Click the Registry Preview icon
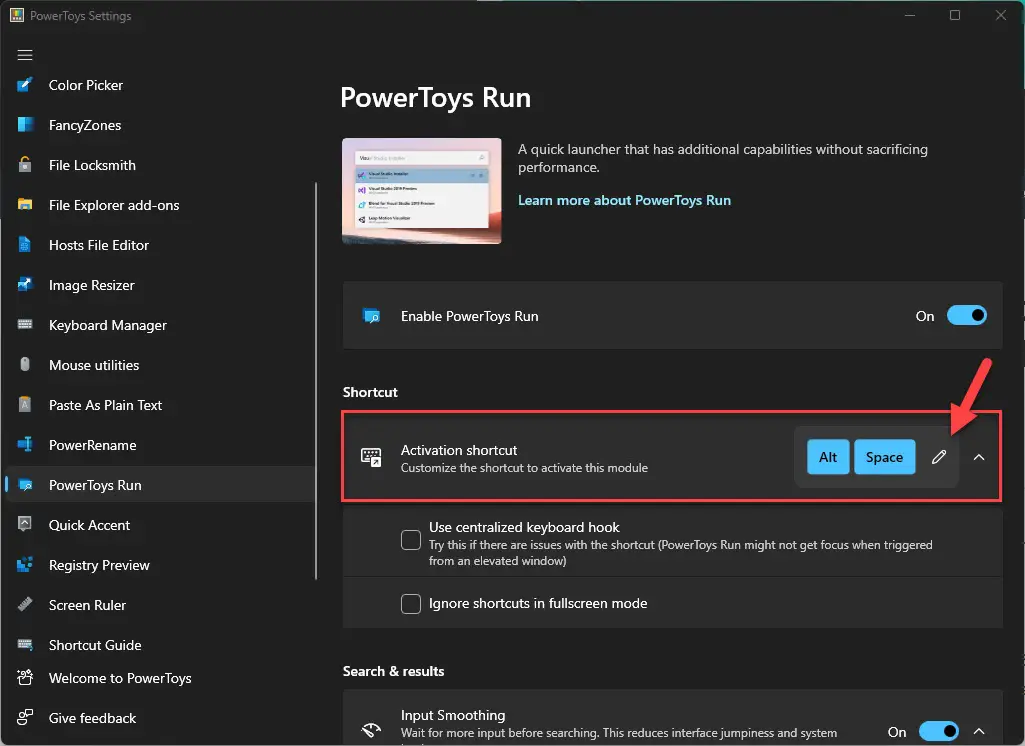Screen dimensions: 1025x746 click(25, 565)
